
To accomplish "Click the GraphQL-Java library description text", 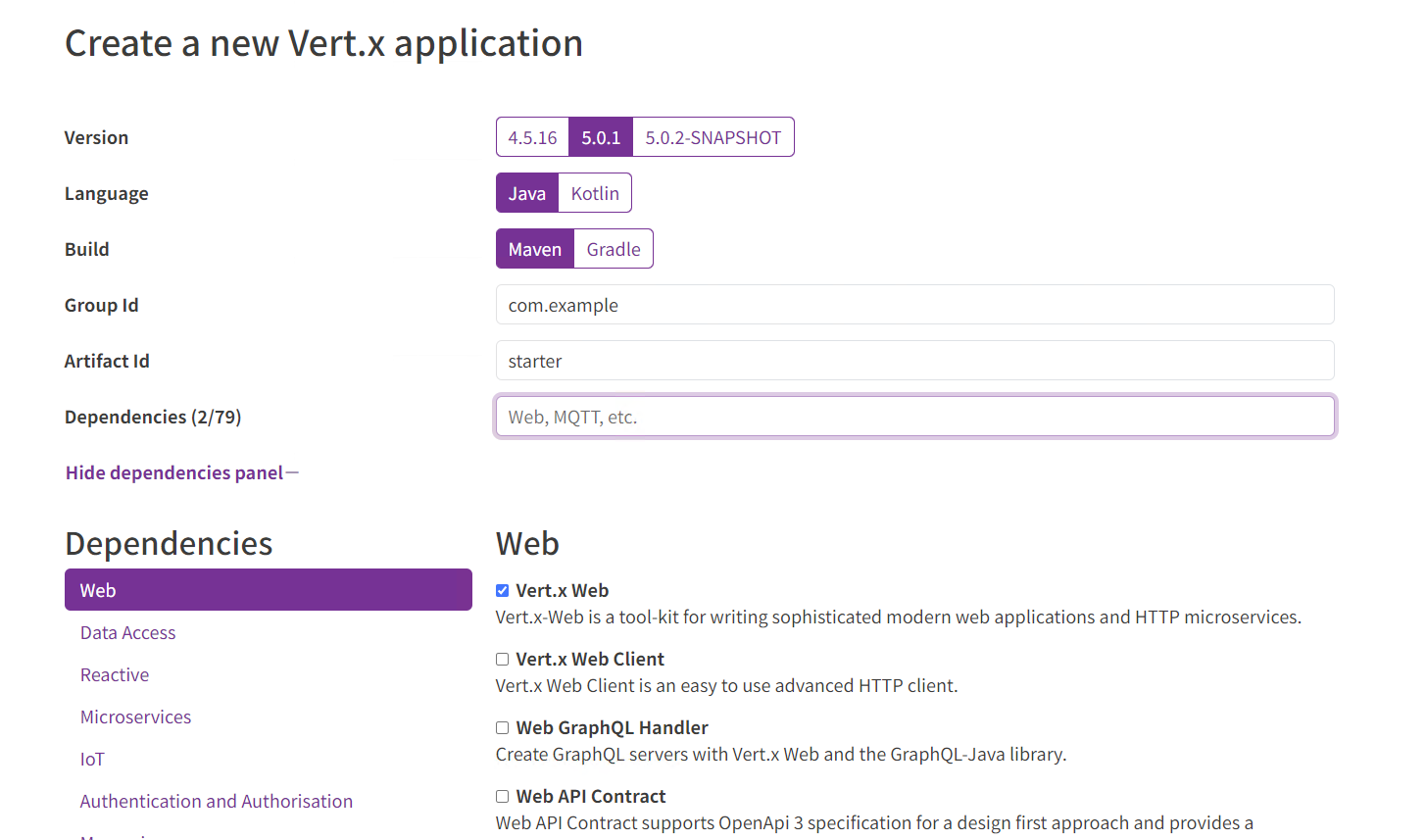I will pyautogui.click(x=781, y=754).
